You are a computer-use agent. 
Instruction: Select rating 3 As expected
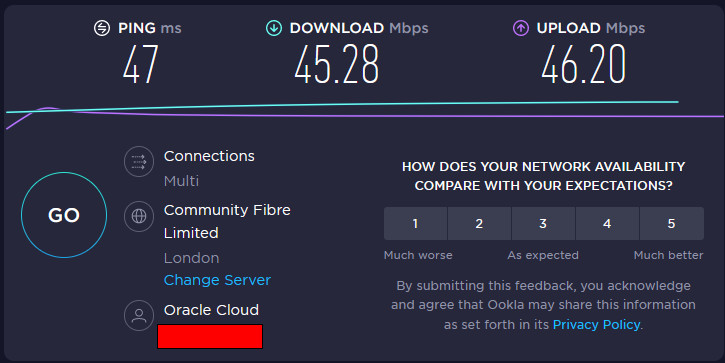coord(543,223)
